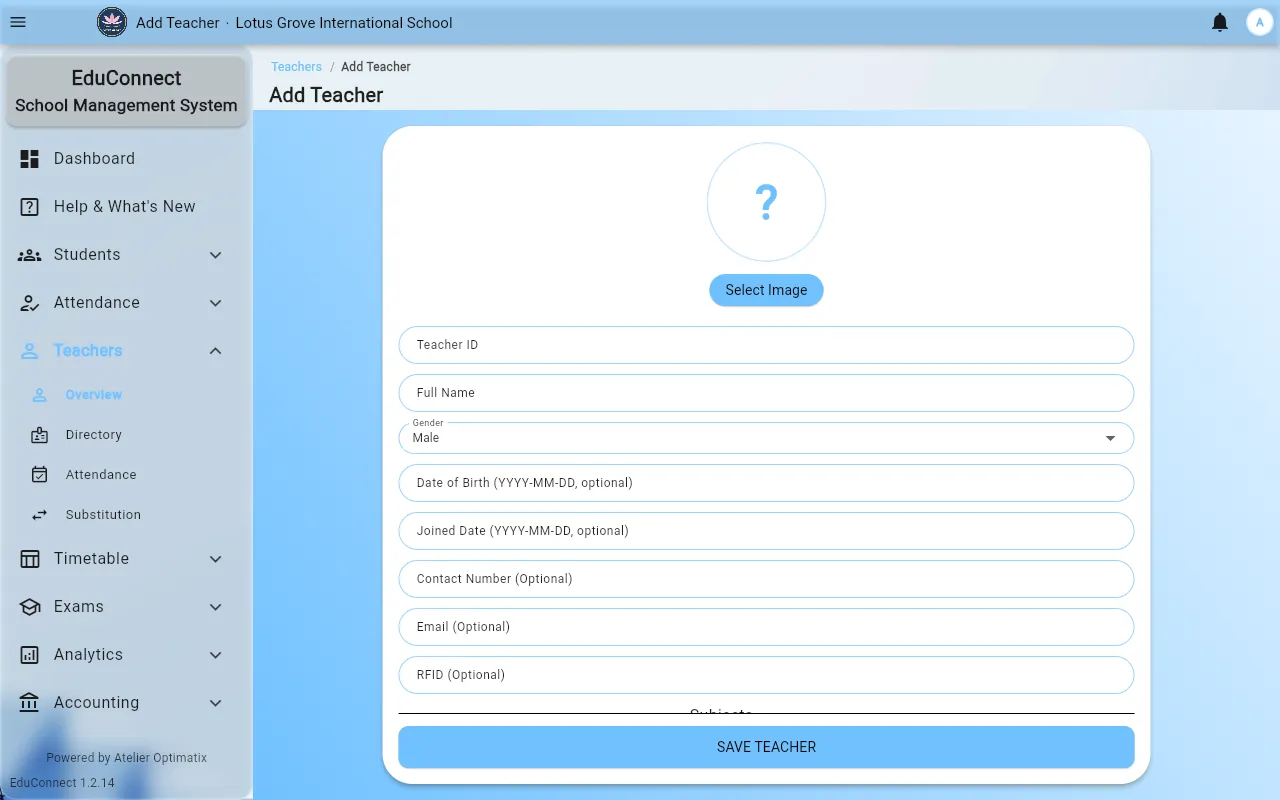Focus the Full Name field

click(766, 393)
